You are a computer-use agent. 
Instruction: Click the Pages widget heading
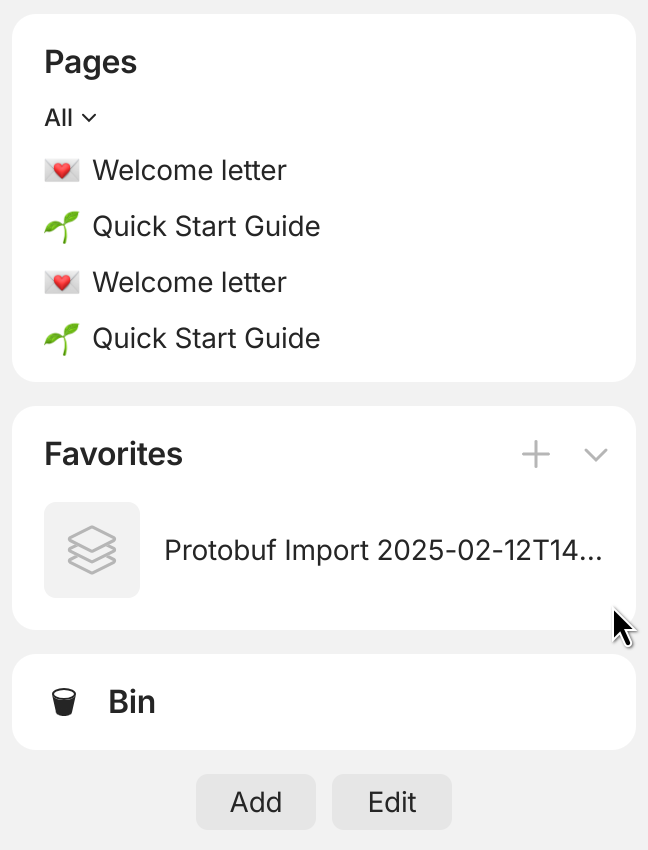pyautogui.click(x=91, y=62)
